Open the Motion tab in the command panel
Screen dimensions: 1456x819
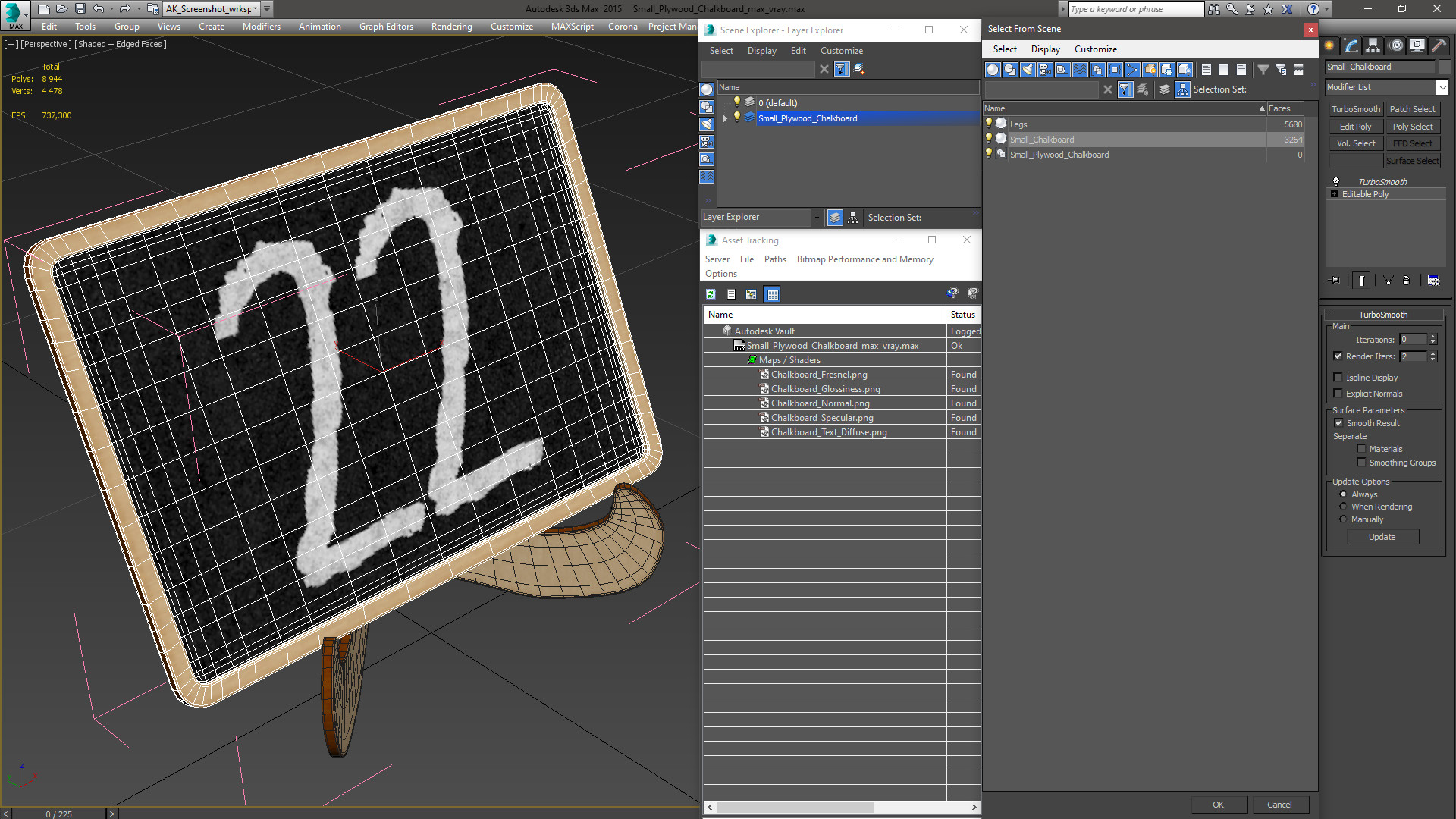(x=1395, y=45)
